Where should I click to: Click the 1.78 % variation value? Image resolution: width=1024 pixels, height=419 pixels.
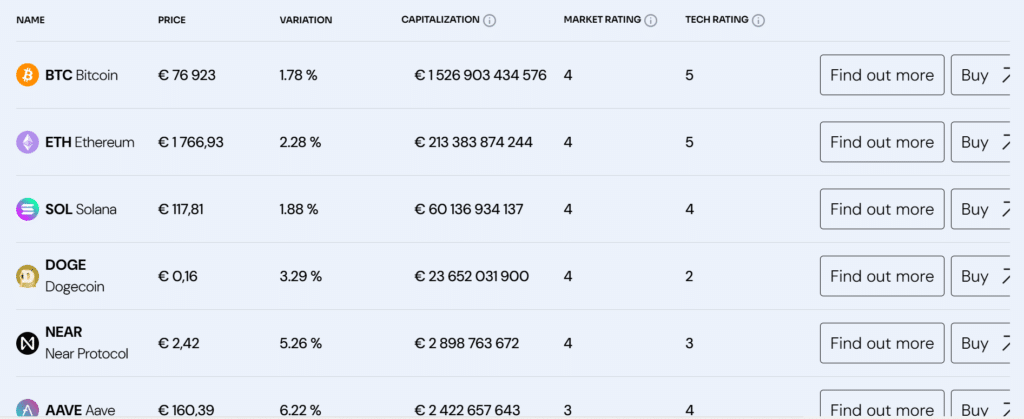pos(298,75)
